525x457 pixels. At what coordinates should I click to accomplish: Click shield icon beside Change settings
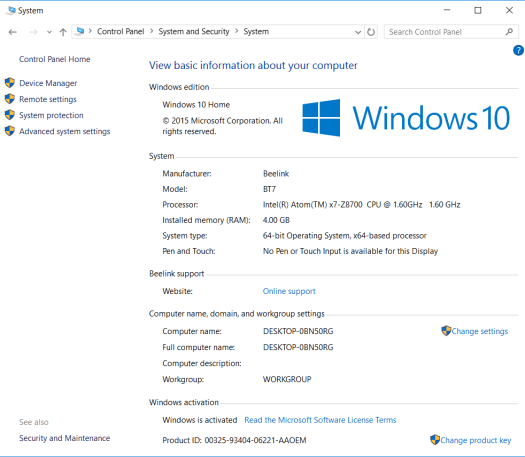pyautogui.click(x=446, y=331)
